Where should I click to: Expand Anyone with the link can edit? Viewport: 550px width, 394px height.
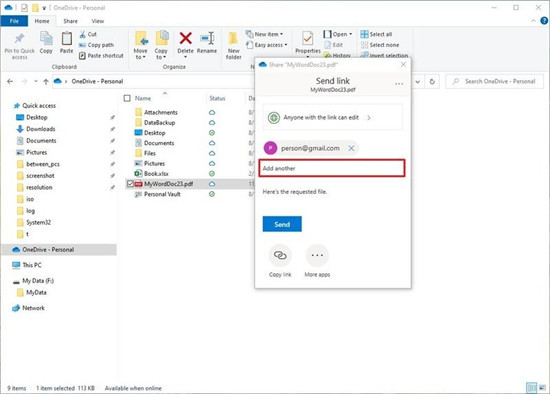[333, 118]
